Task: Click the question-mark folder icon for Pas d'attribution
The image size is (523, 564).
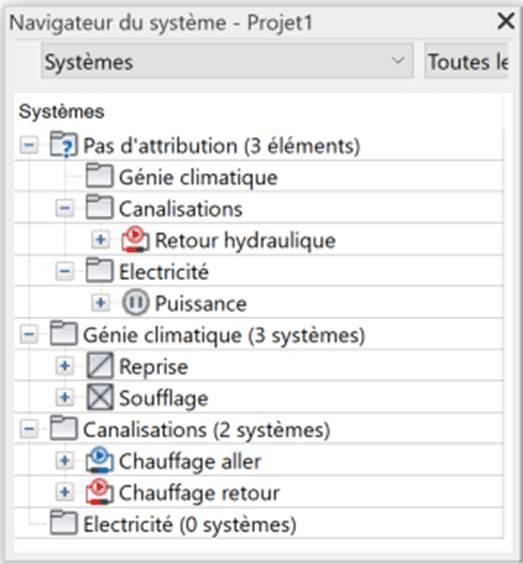Action: pos(64,145)
